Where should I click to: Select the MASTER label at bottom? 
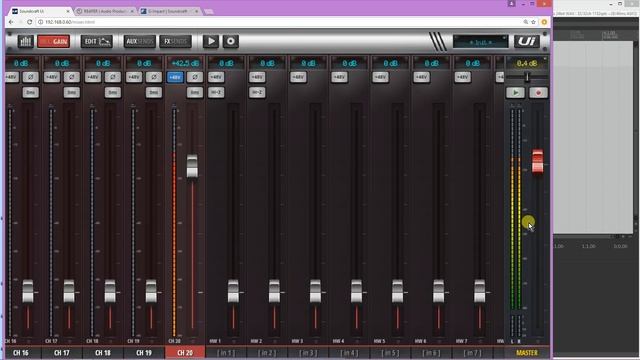point(527,353)
